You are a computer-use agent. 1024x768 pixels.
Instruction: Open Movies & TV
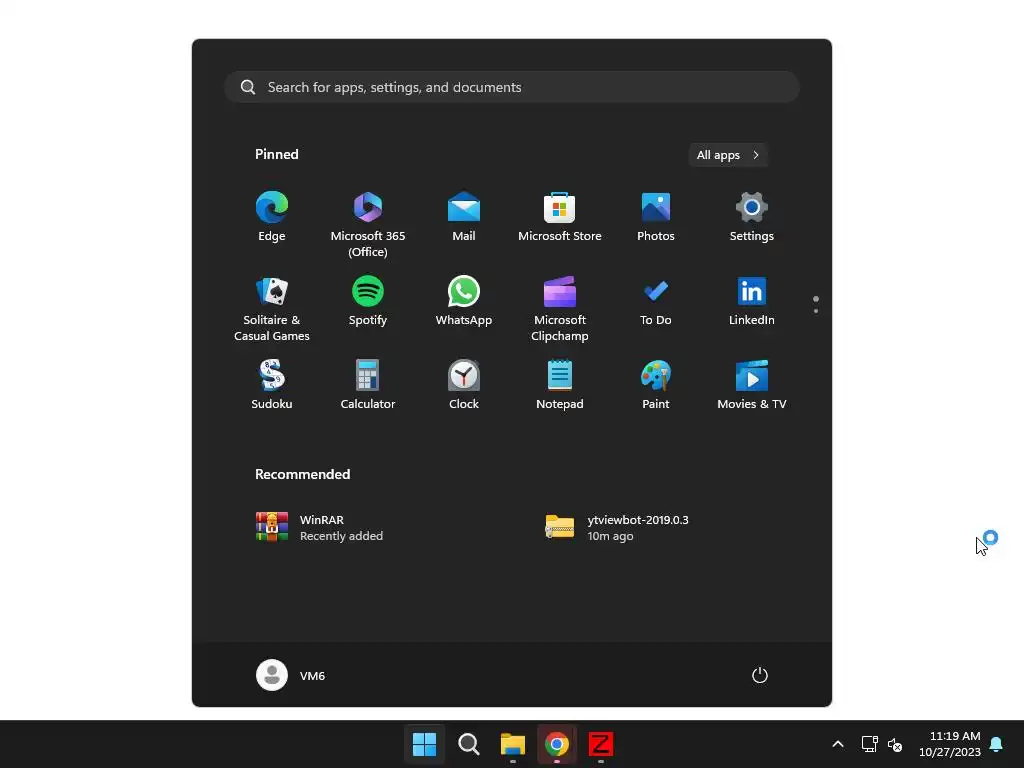coord(752,385)
